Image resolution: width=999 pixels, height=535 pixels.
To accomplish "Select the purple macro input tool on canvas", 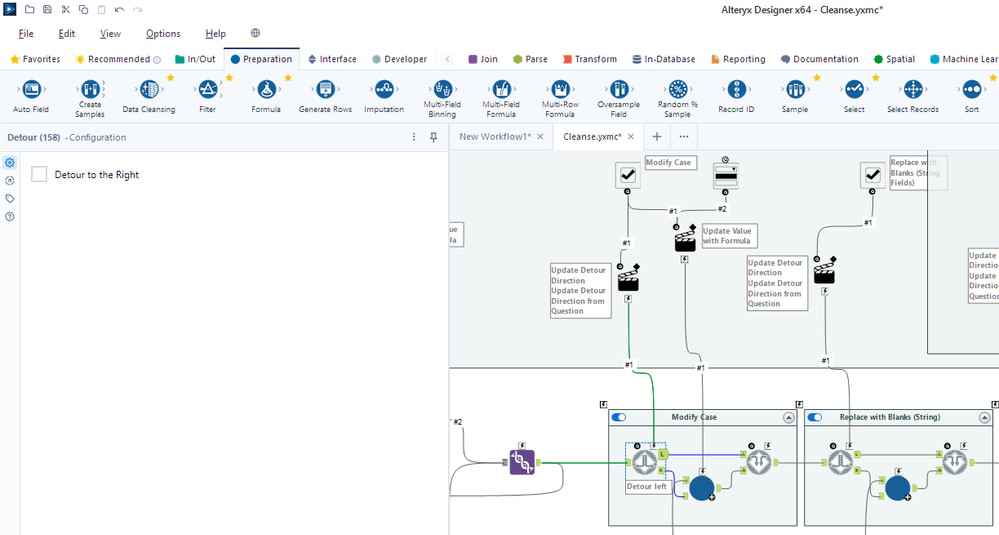I will (522, 462).
